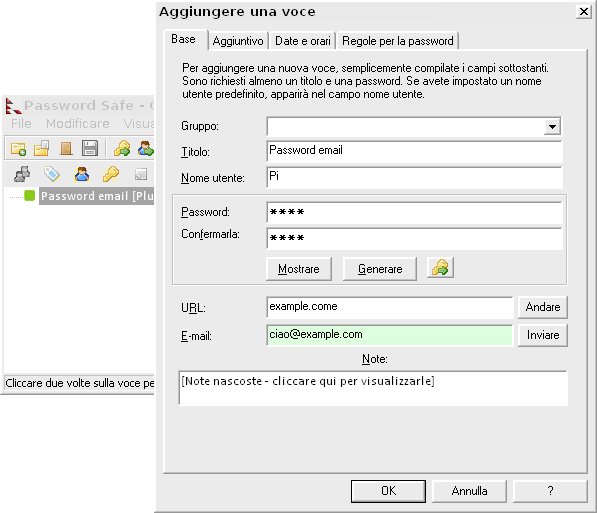Click the blue tag drag-title icon

click(x=52, y=174)
